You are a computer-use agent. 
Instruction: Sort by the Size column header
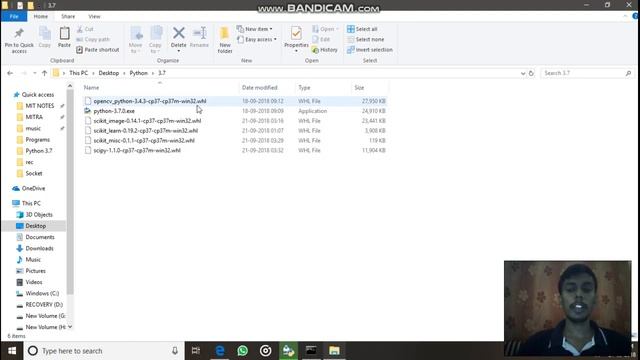359,88
